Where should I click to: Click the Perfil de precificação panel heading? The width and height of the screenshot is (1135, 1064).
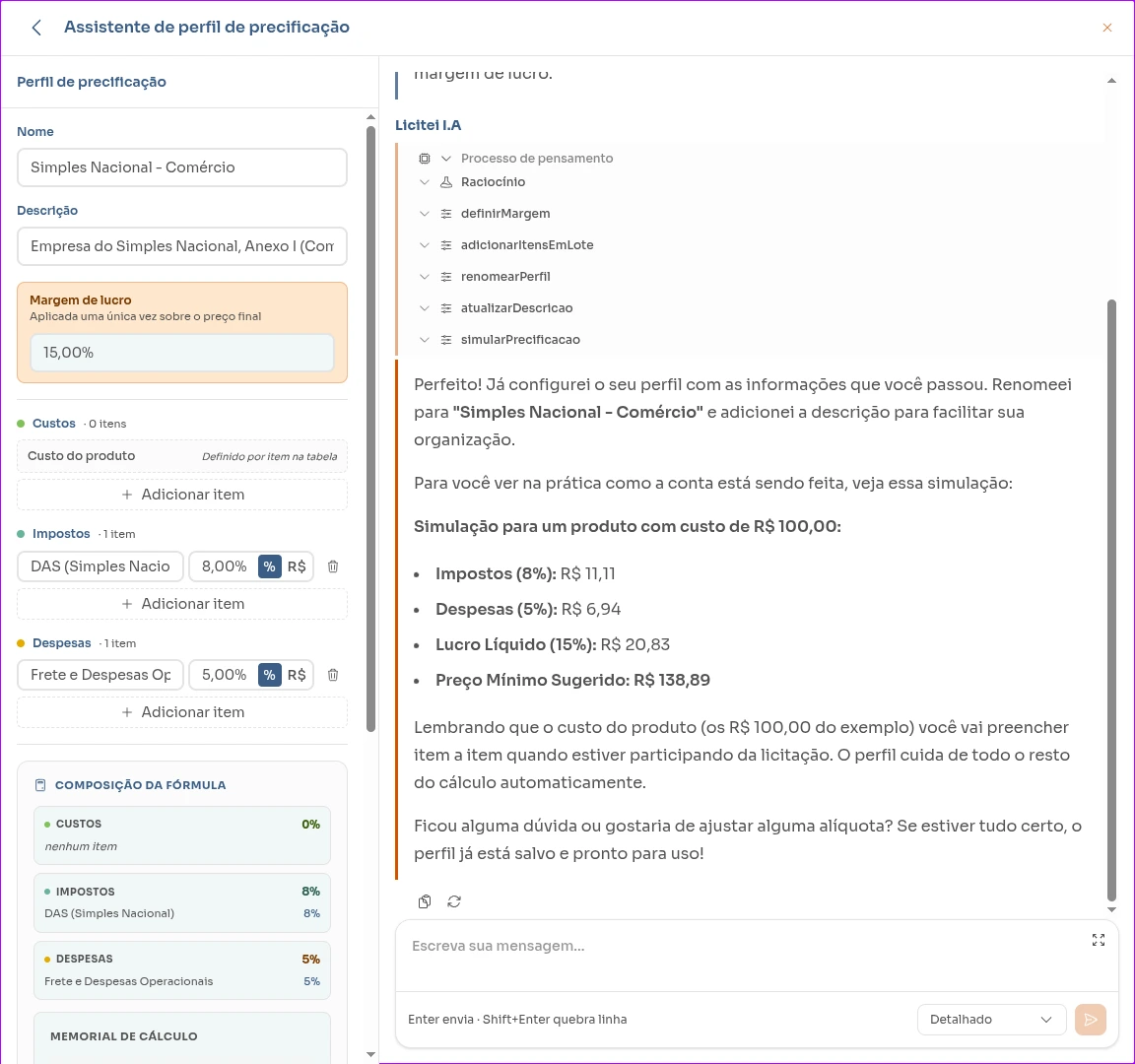coord(92,82)
